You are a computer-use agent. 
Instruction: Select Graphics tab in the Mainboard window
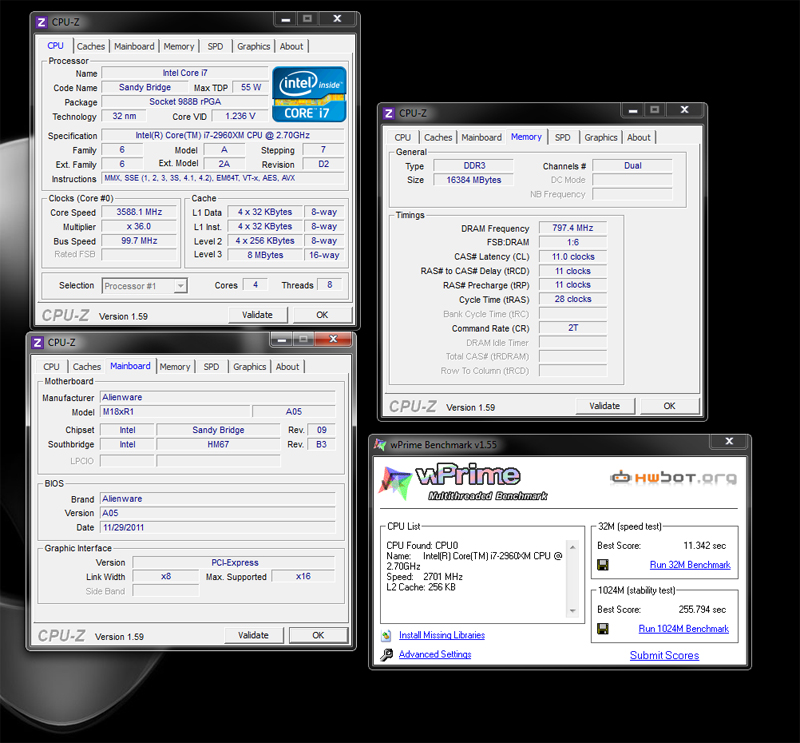pos(249,367)
